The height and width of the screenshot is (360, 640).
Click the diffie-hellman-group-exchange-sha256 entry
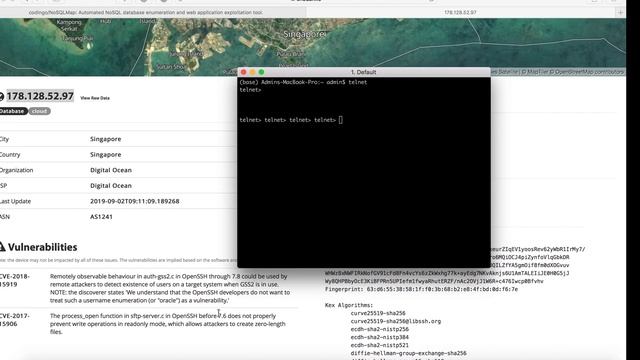tap(408, 353)
